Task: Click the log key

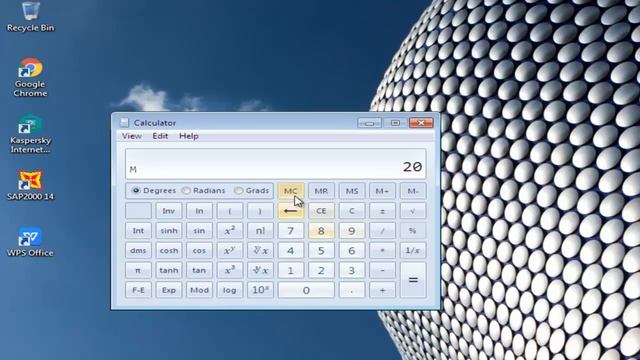Action: click(230, 290)
